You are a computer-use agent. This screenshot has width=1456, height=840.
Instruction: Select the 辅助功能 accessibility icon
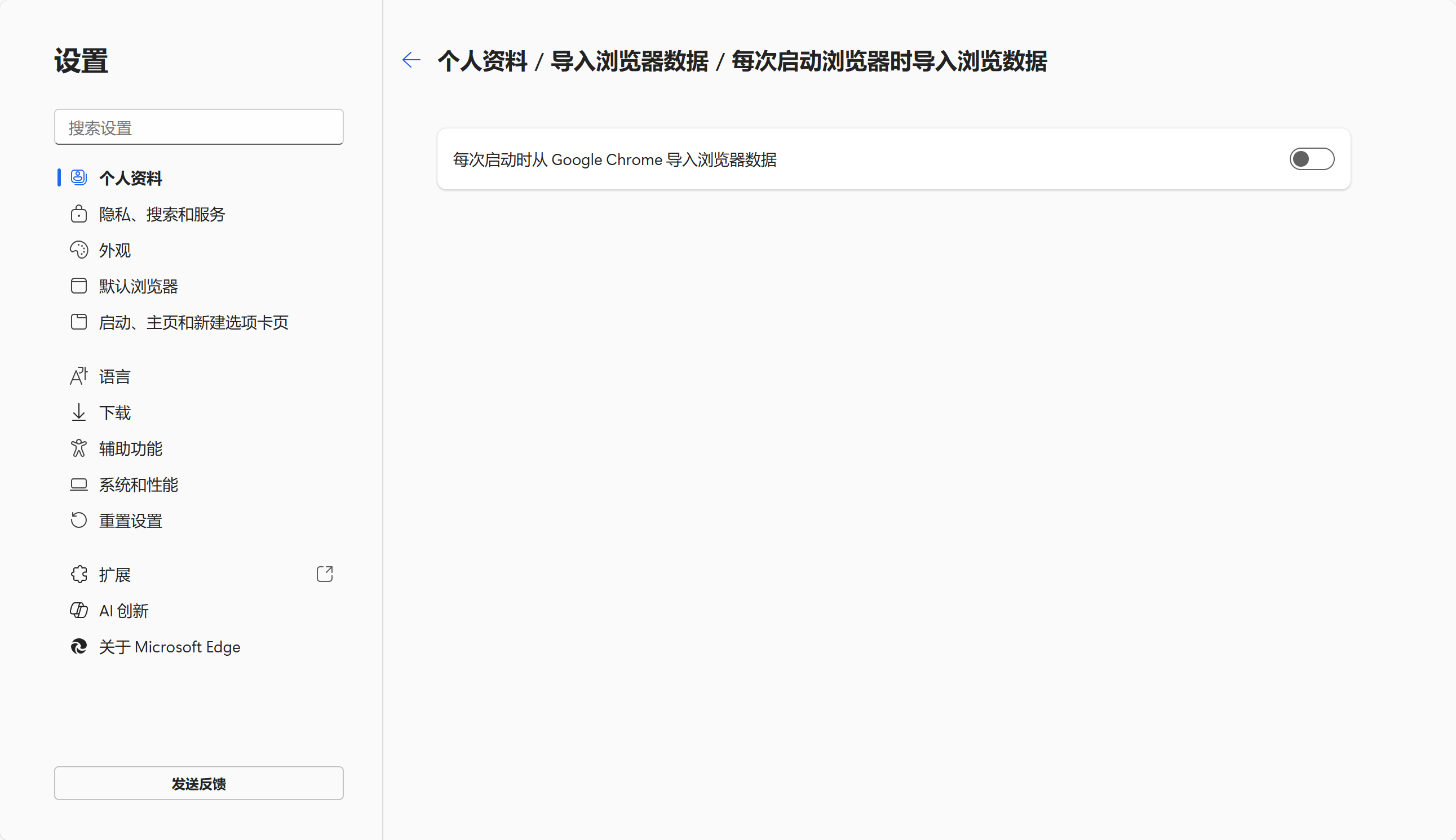79,448
